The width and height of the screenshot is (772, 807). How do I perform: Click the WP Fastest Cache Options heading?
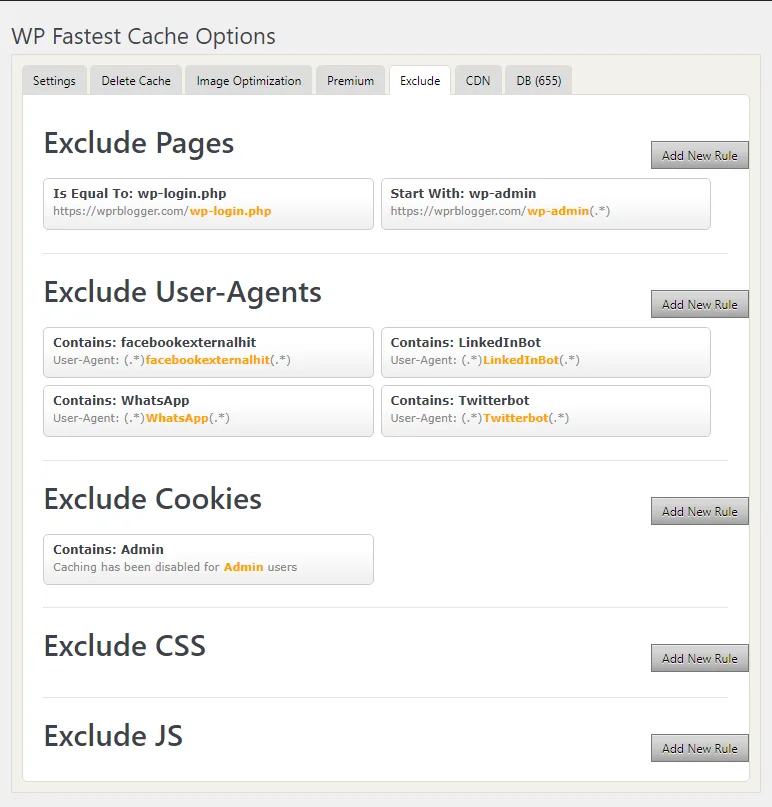(x=143, y=36)
